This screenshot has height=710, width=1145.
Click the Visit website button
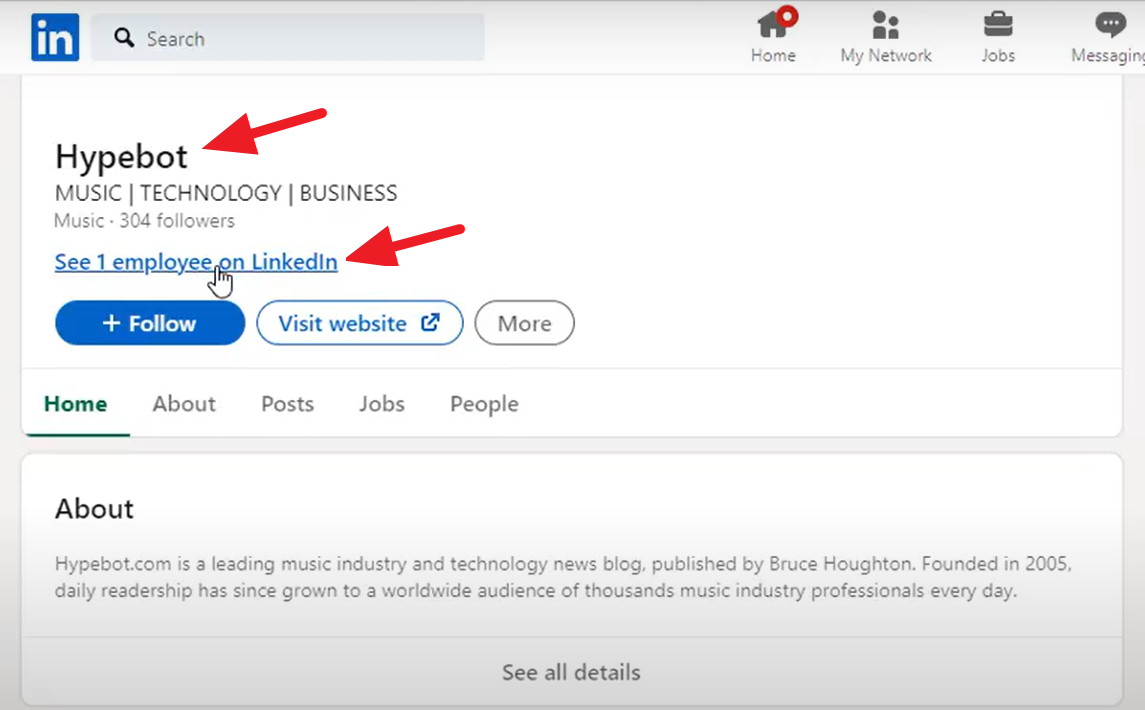click(x=359, y=323)
